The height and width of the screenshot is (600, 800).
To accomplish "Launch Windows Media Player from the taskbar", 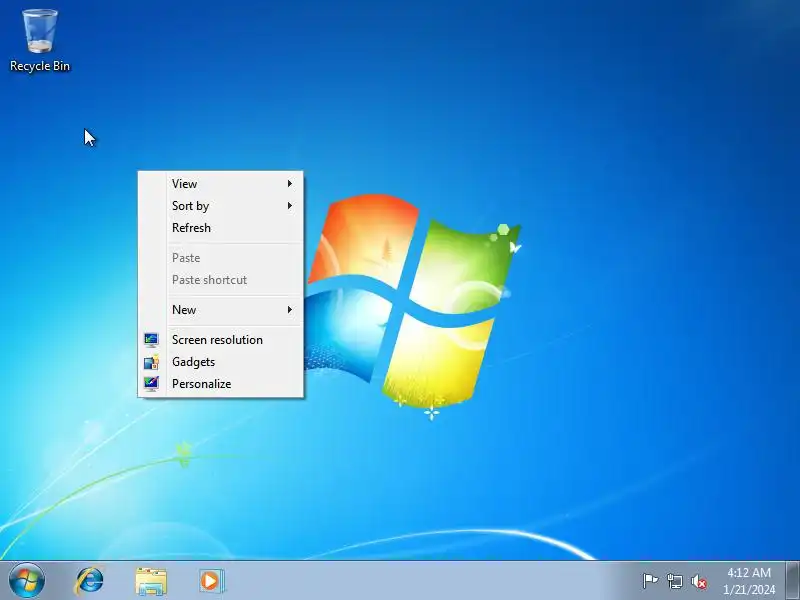I will tap(211, 581).
